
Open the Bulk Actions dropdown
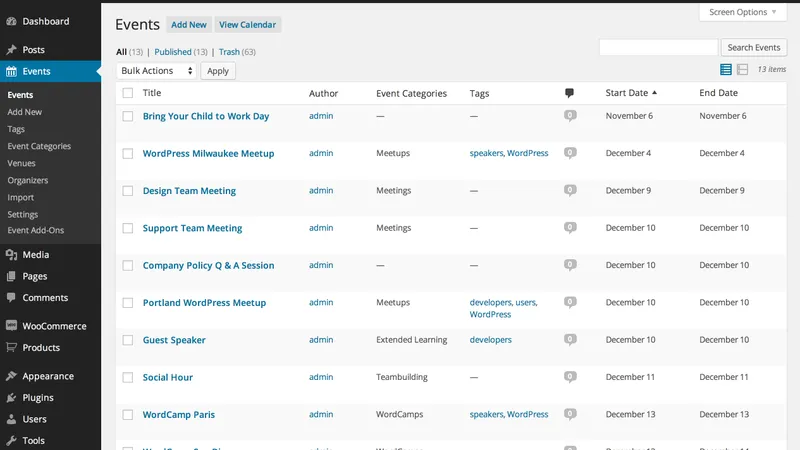click(156, 71)
